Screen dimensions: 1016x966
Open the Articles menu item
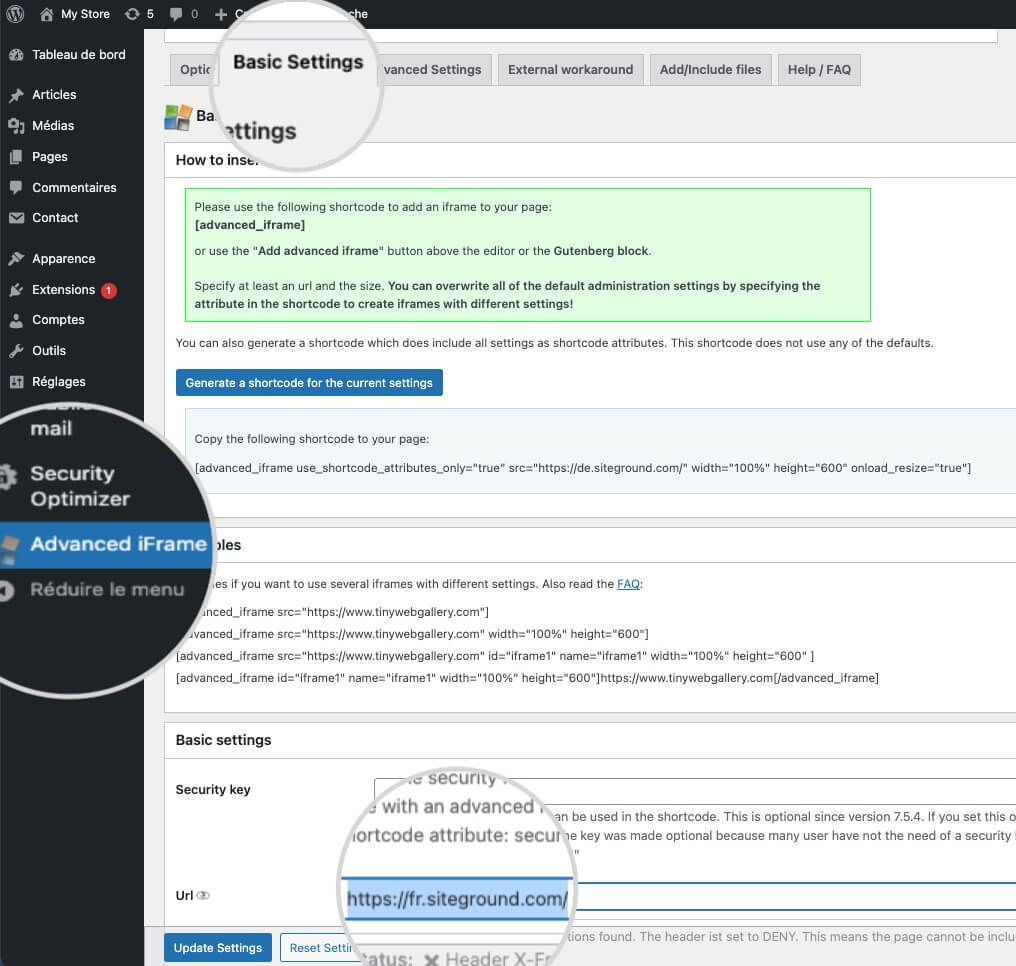pos(54,95)
